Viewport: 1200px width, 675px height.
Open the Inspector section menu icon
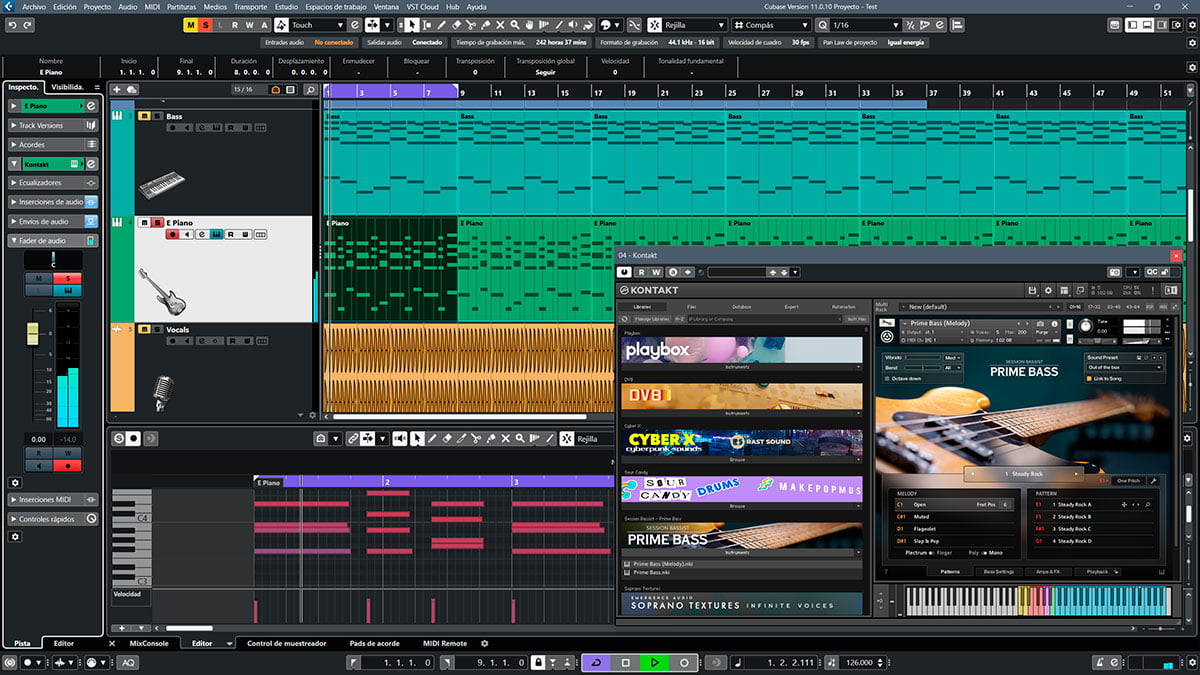(x=97, y=87)
